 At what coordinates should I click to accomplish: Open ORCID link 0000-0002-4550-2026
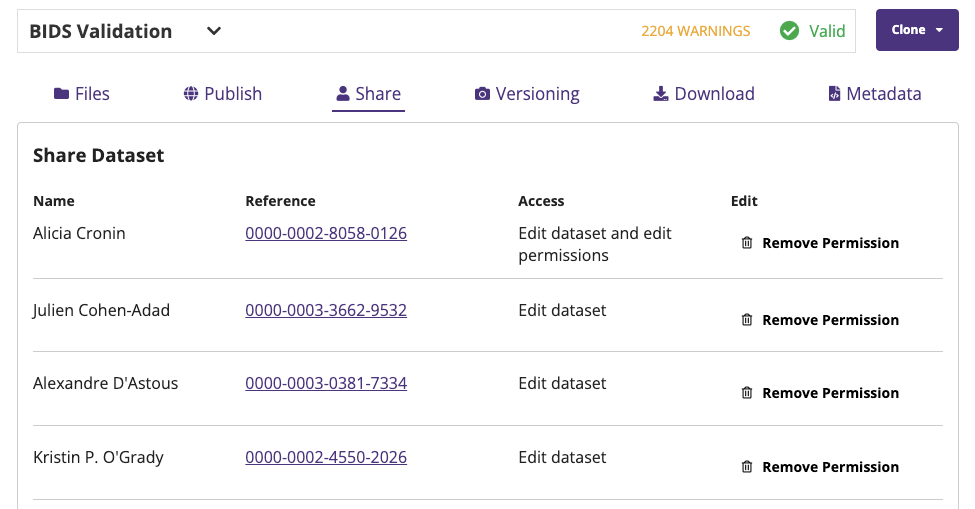click(x=326, y=457)
